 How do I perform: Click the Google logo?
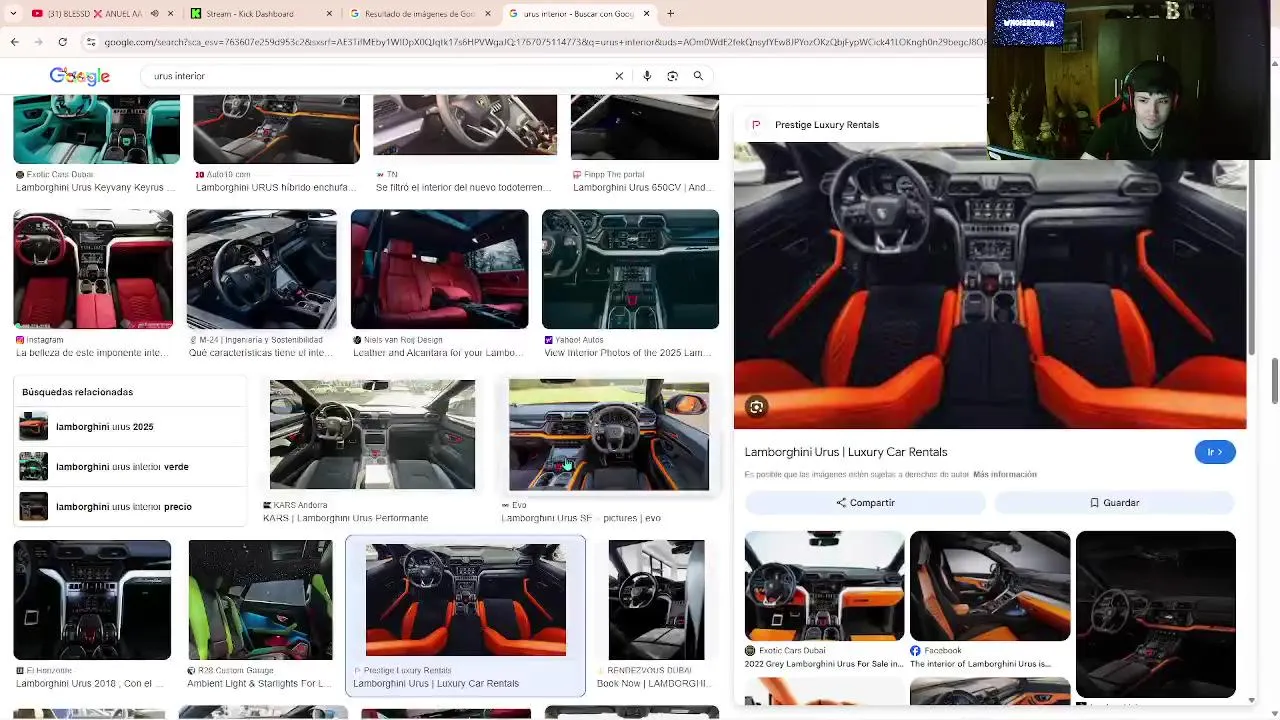(x=80, y=76)
